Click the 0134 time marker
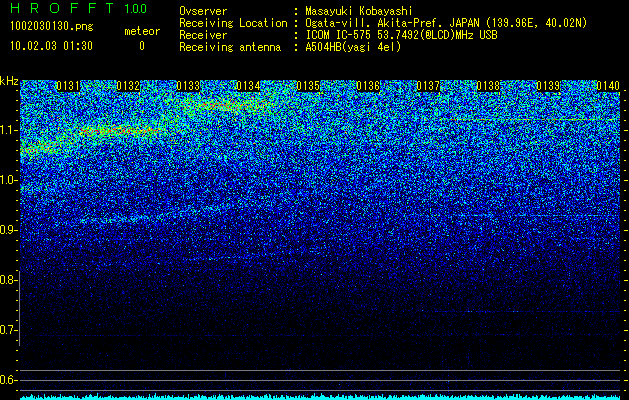This screenshot has height=400, width=629. [x=248, y=86]
